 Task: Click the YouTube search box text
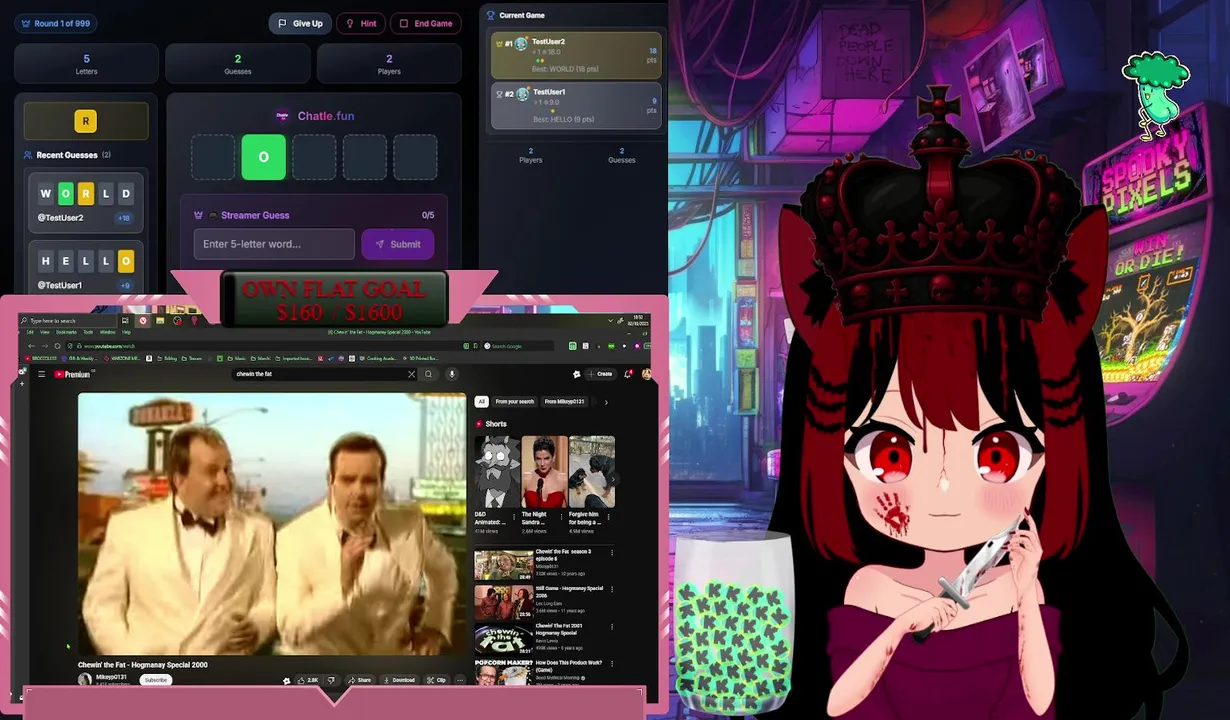(x=254, y=374)
